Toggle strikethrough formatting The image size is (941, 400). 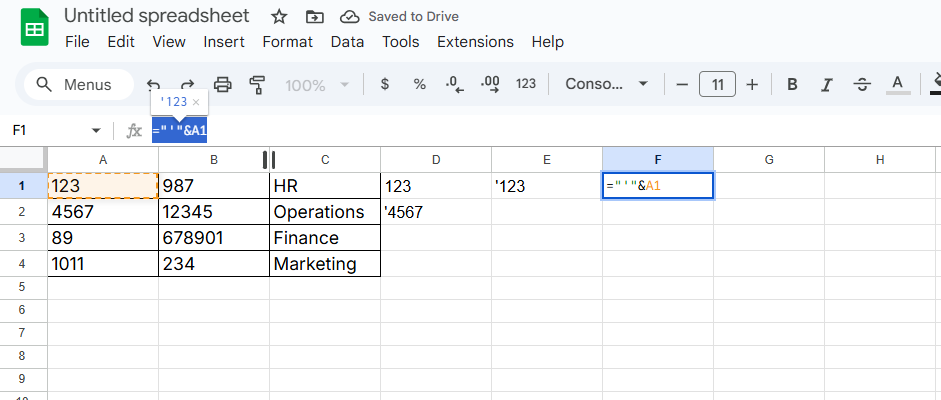[x=862, y=85]
